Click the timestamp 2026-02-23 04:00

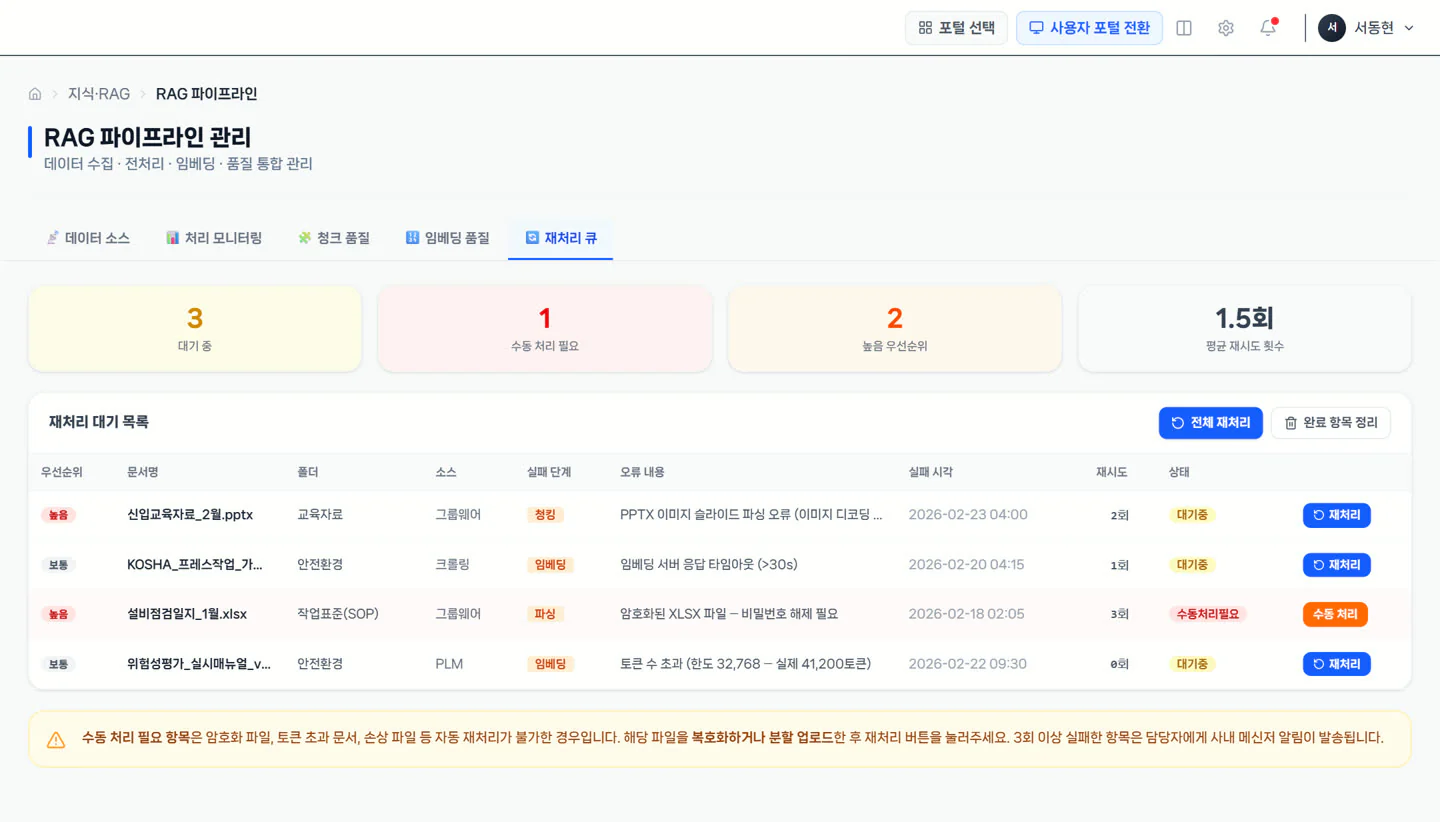click(968, 515)
